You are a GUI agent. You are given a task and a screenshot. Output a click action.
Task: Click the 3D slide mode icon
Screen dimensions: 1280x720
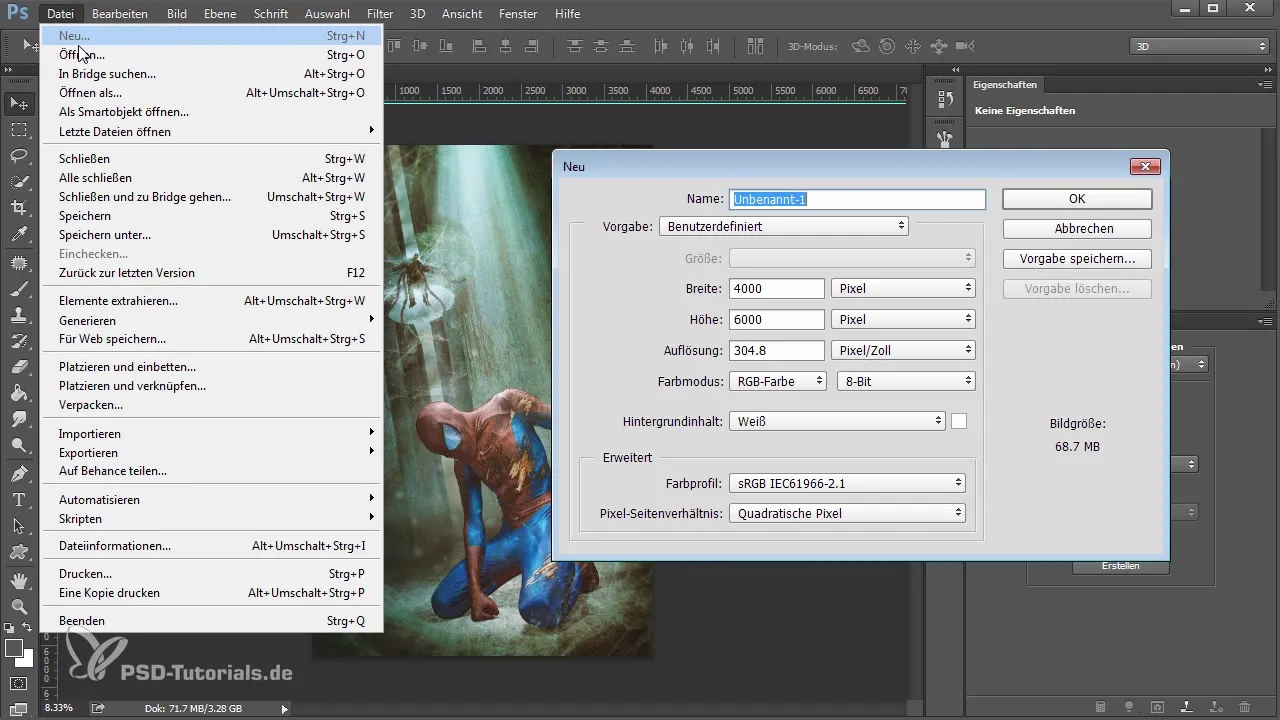[x=938, y=46]
